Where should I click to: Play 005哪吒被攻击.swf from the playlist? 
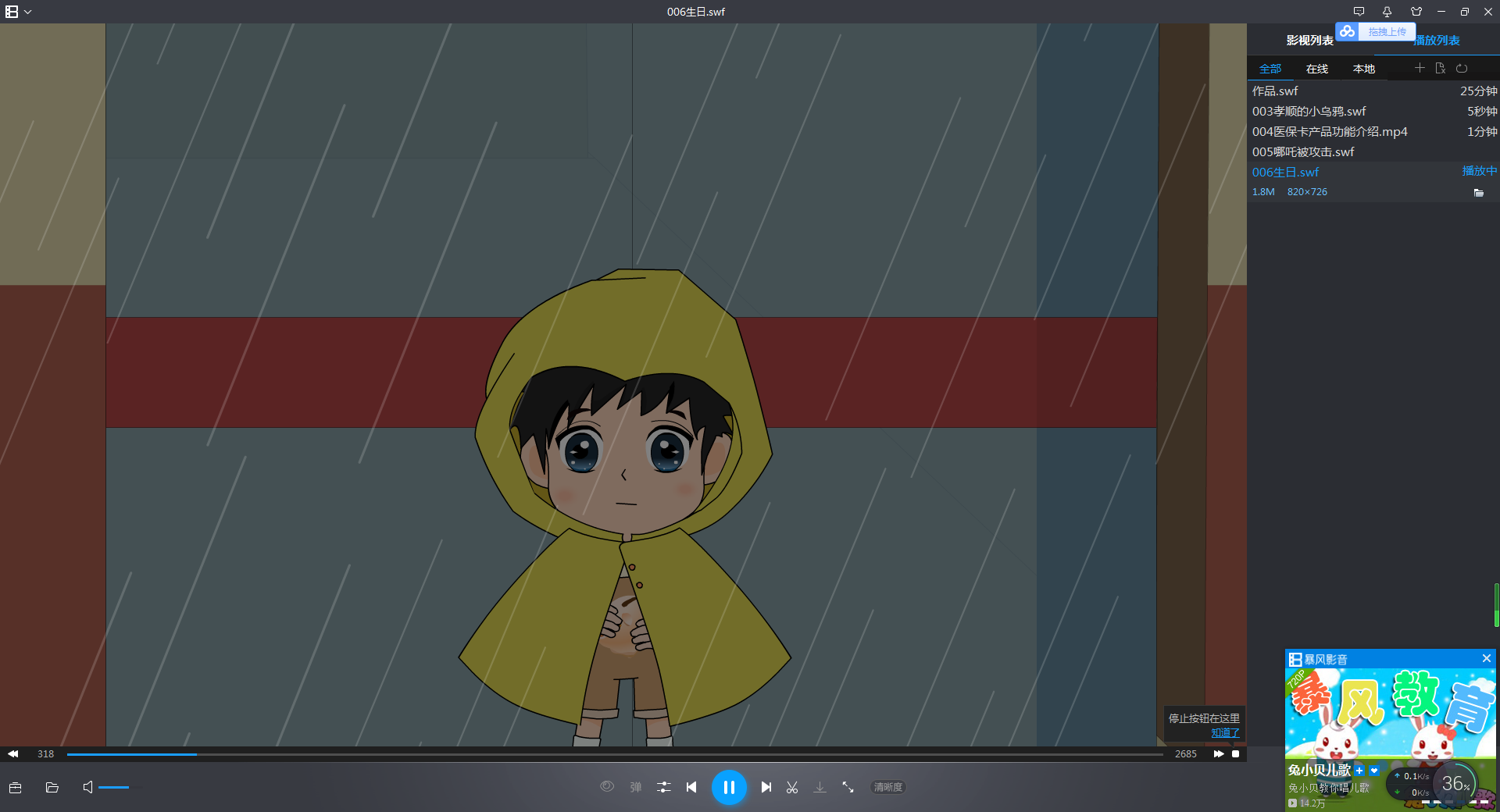point(1373,152)
